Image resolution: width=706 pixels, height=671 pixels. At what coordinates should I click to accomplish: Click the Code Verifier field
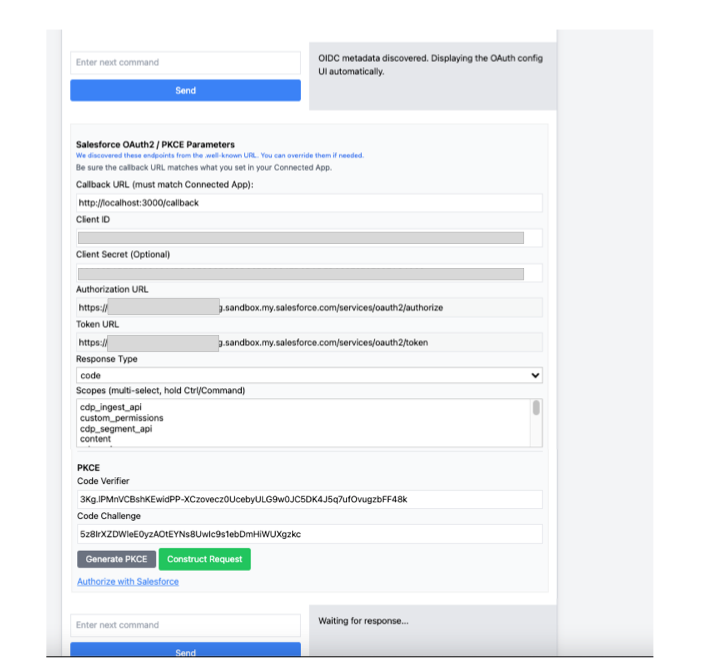click(309, 499)
